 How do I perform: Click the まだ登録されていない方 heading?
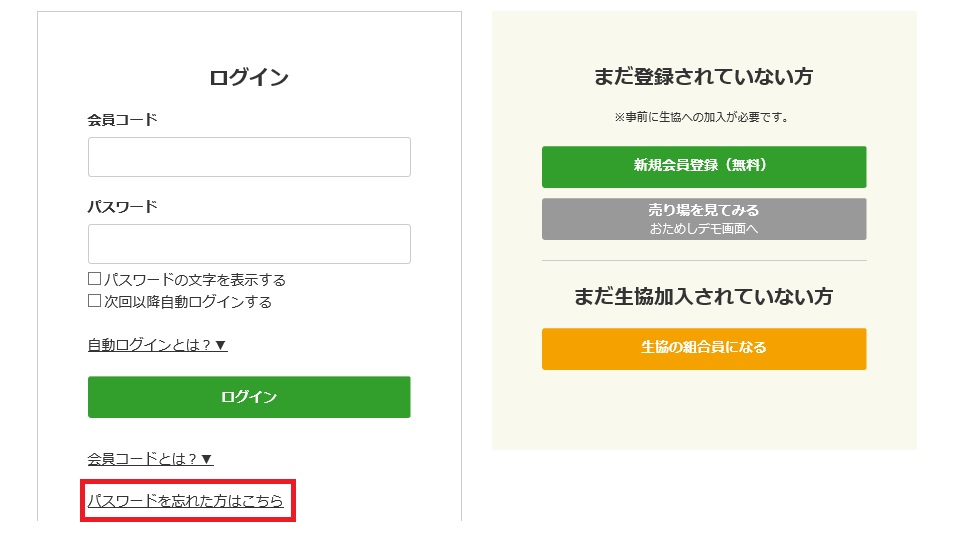tap(704, 77)
